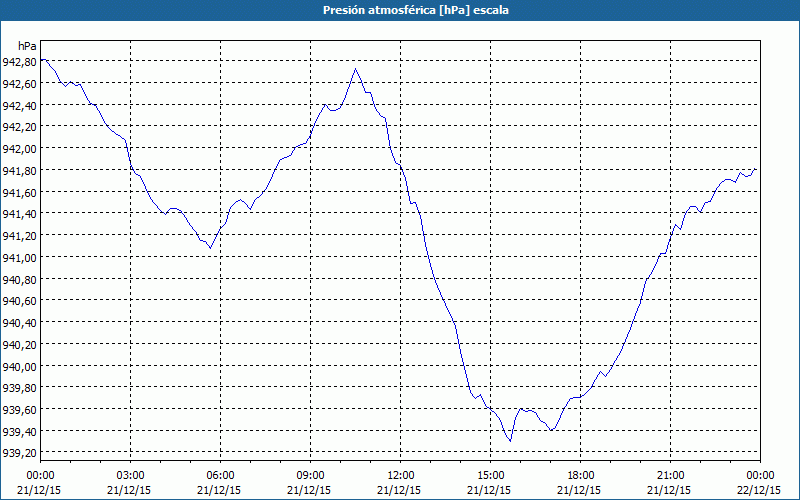Click the pressure curve dip before 06:00
The image size is (800, 500).
[x=210, y=248]
